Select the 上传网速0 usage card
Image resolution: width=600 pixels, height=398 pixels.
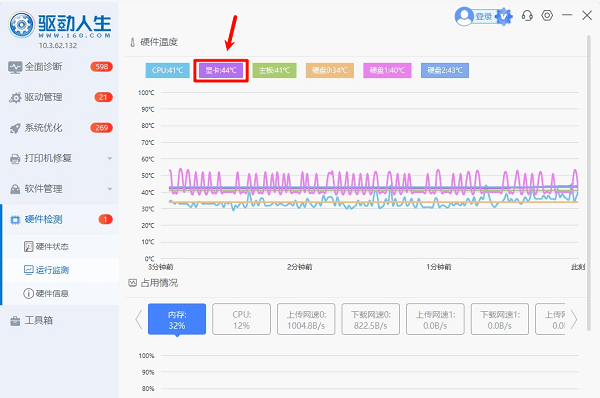(306, 319)
